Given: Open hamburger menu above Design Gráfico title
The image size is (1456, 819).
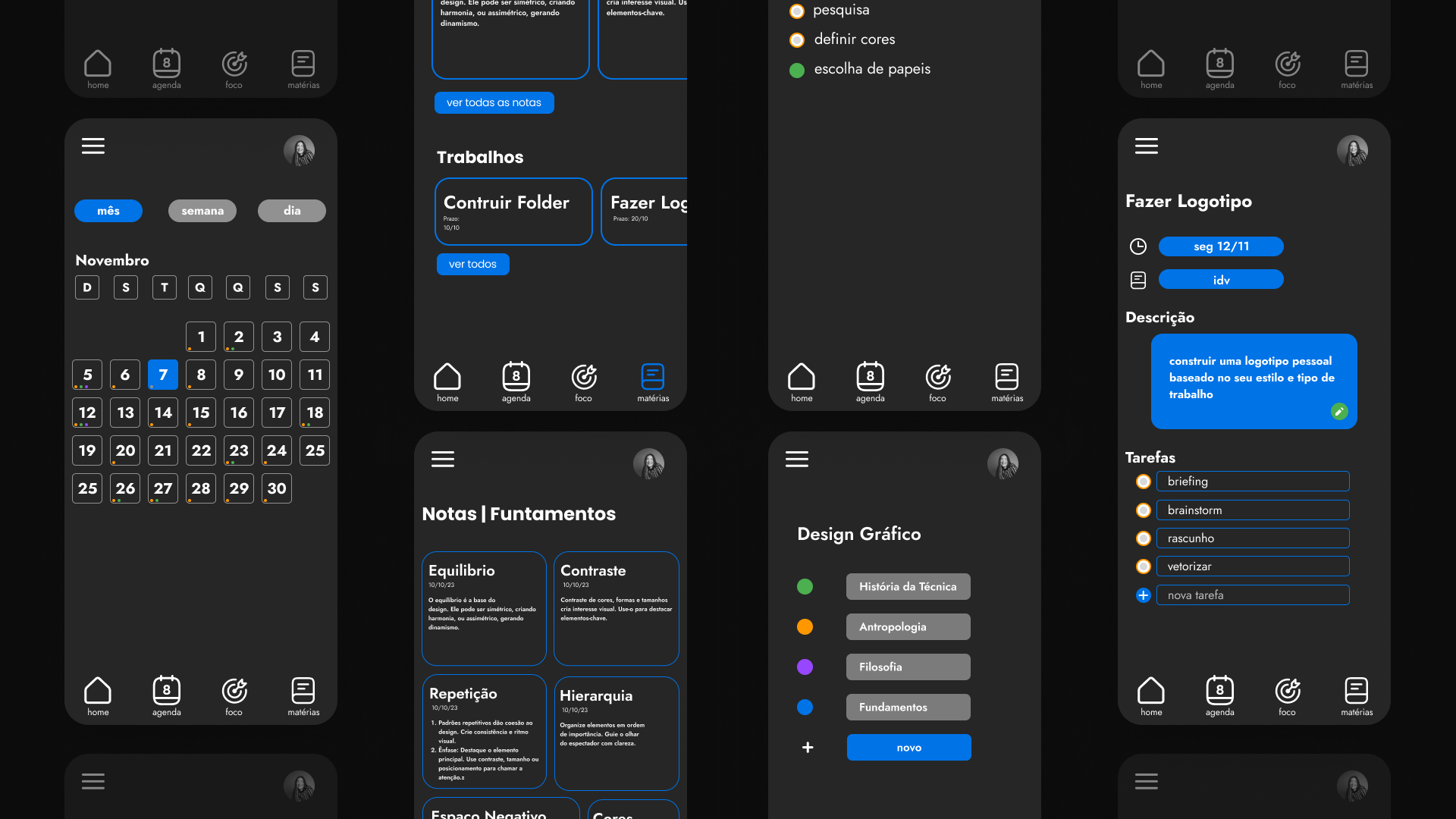Looking at the screenshot, I should coord(797,459).
